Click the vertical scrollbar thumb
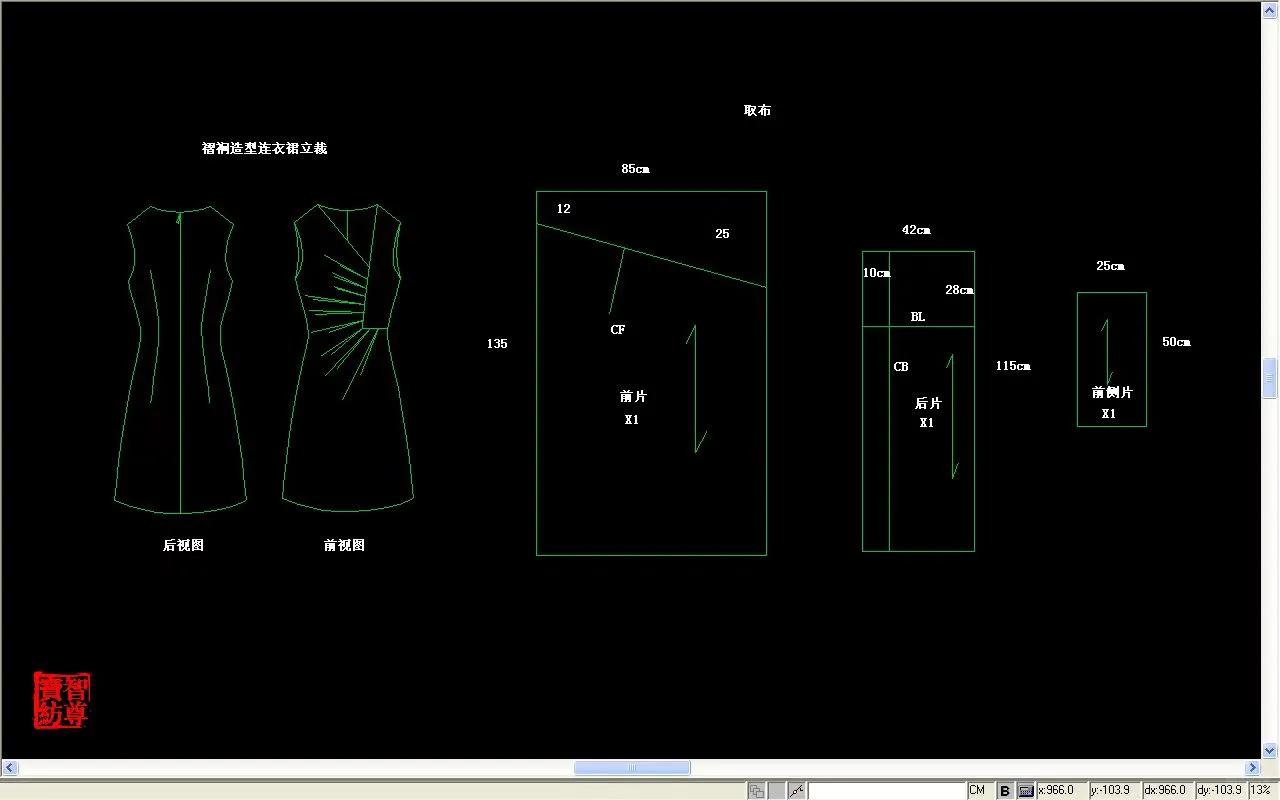1280x800 pixels. click(x=1270, y=378)
